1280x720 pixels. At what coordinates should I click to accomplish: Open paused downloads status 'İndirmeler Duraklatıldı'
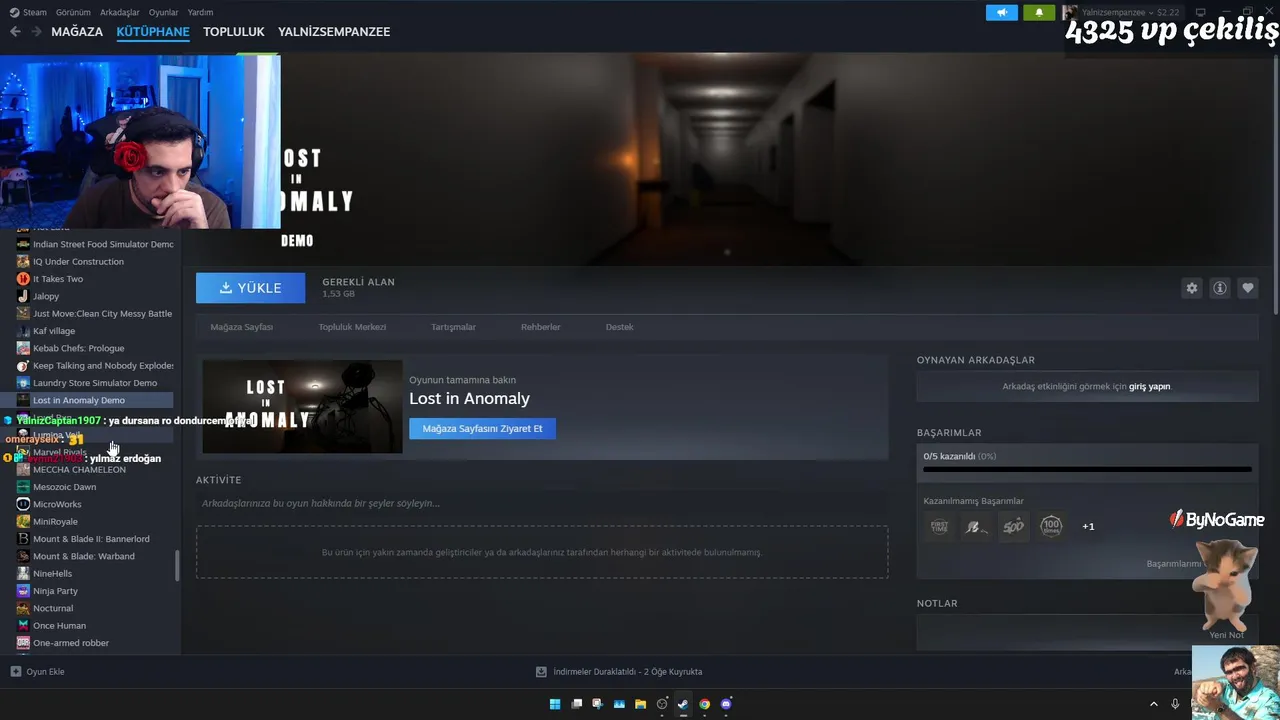pos(619,672)
